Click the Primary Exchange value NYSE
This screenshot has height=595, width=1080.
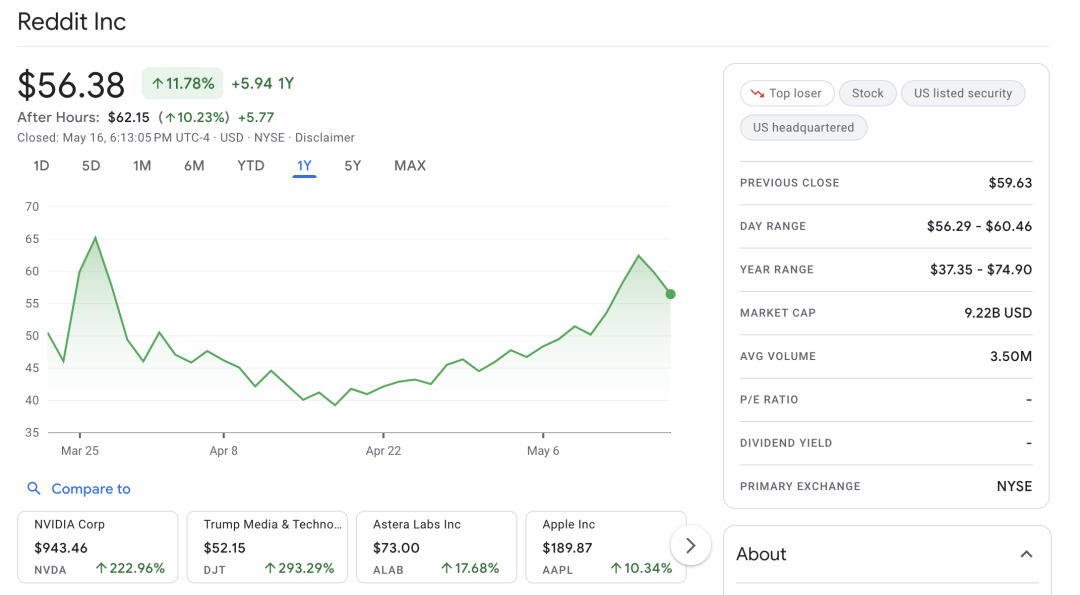point(1015,487)
